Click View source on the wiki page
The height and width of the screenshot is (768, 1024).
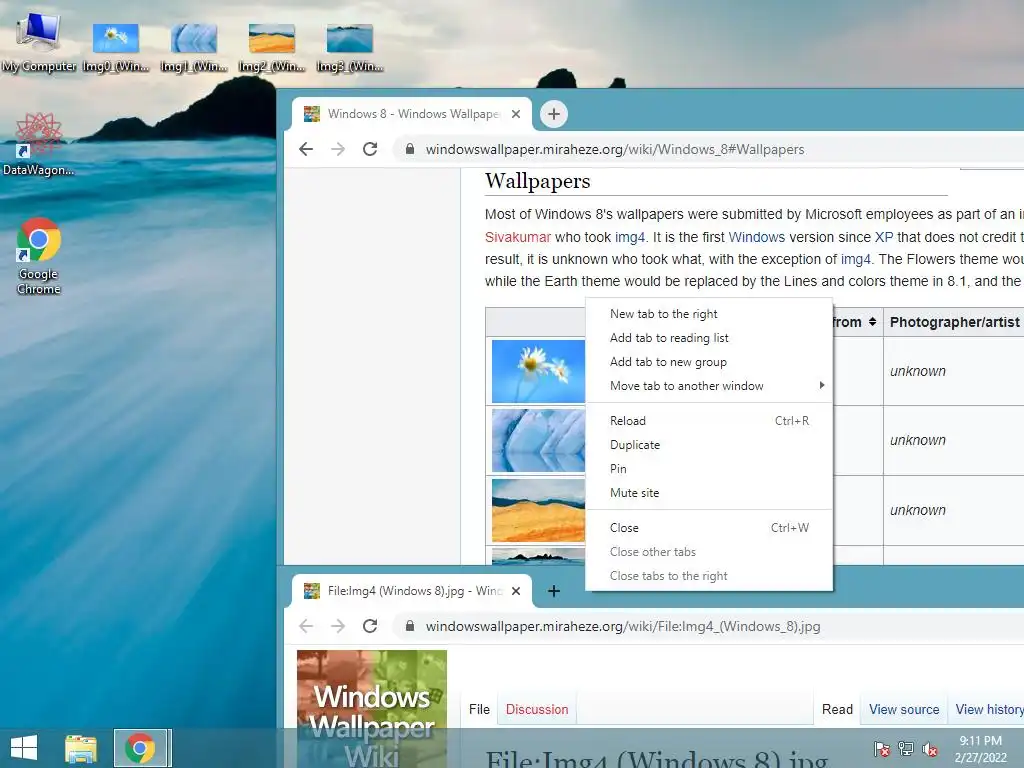pos(904,709)
